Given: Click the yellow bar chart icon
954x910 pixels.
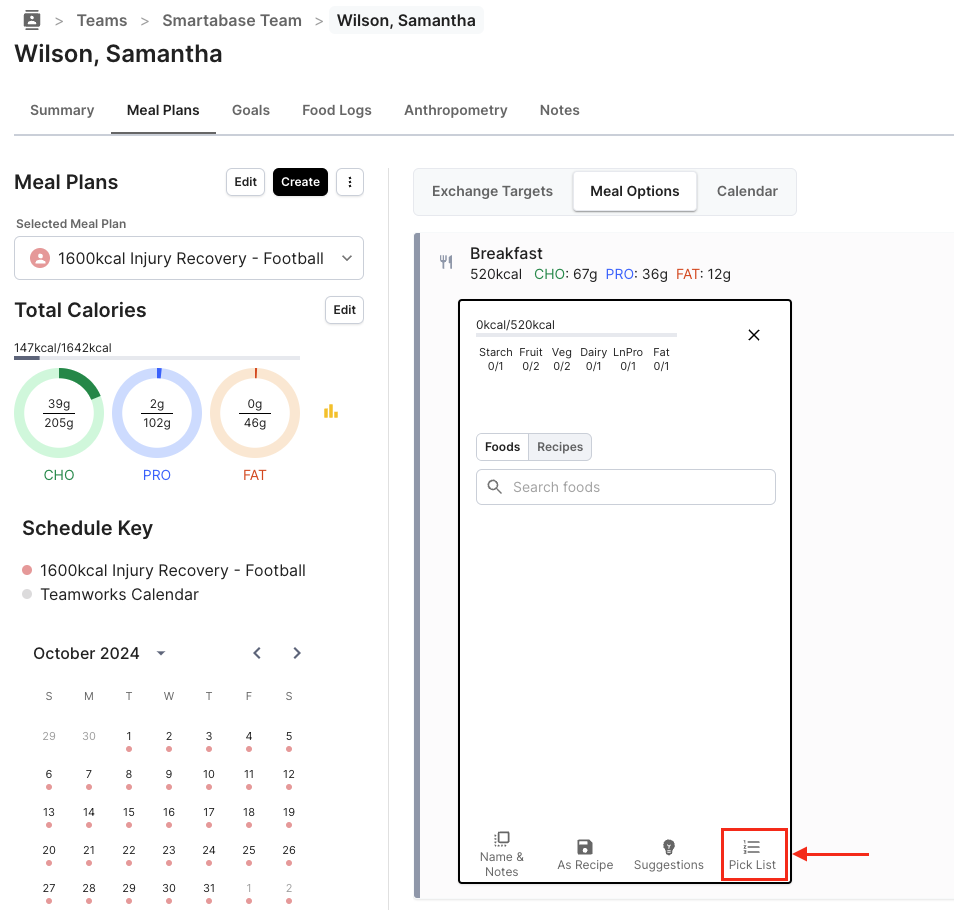Looking at the screenshot, I should (331, 412).
